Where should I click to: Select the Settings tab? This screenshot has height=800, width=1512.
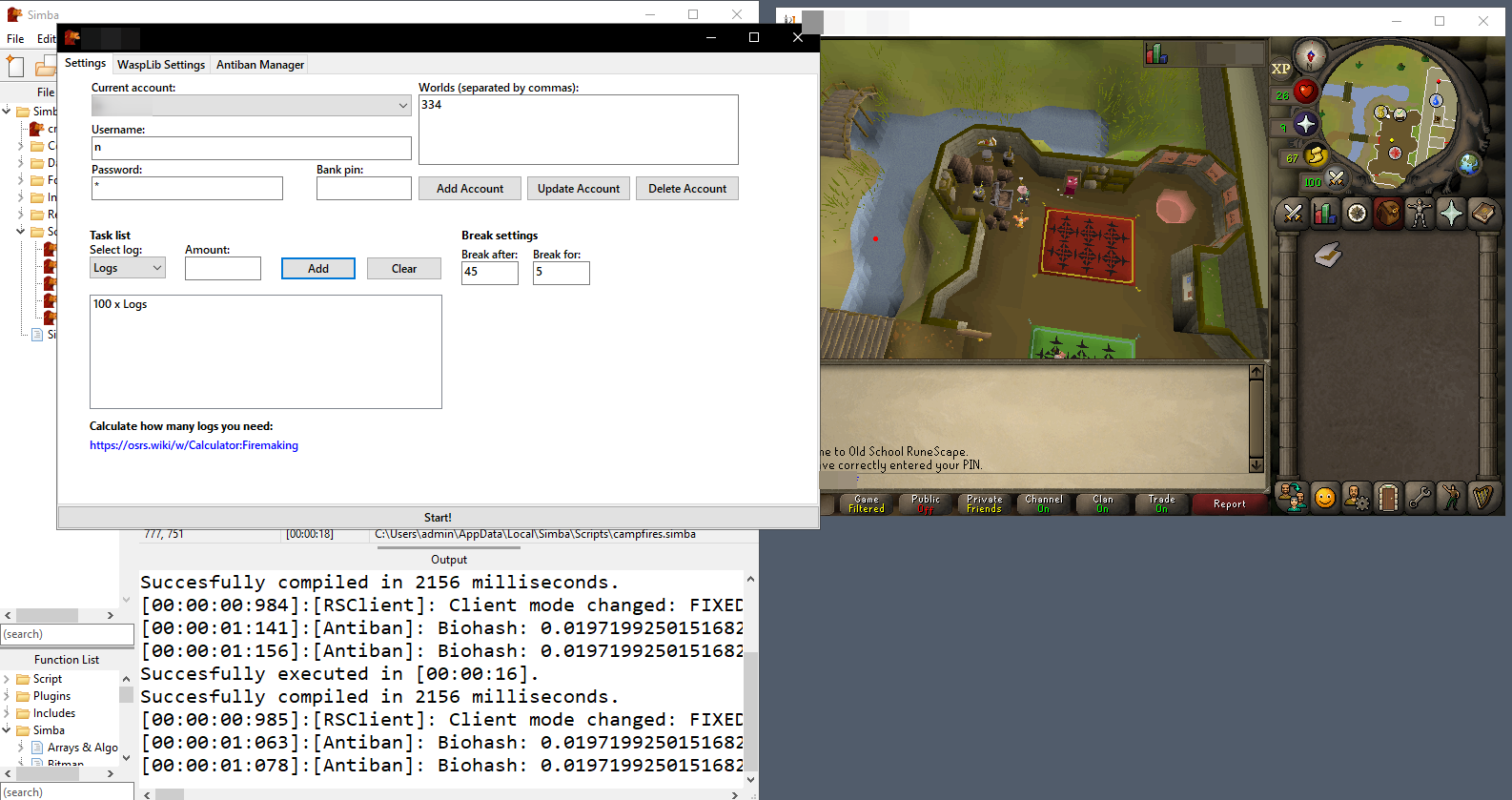click(85, 63)
